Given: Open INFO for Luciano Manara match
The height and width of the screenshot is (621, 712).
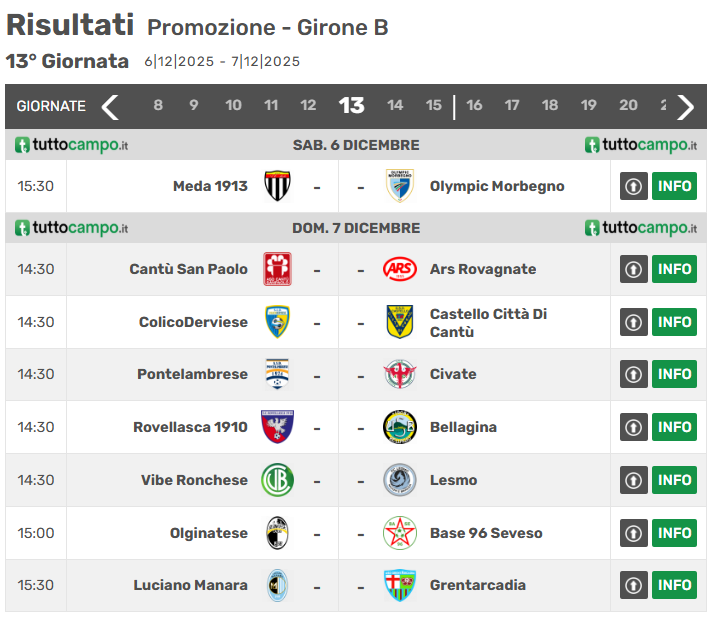Looking at the screenshot, I should click(675, 585).
